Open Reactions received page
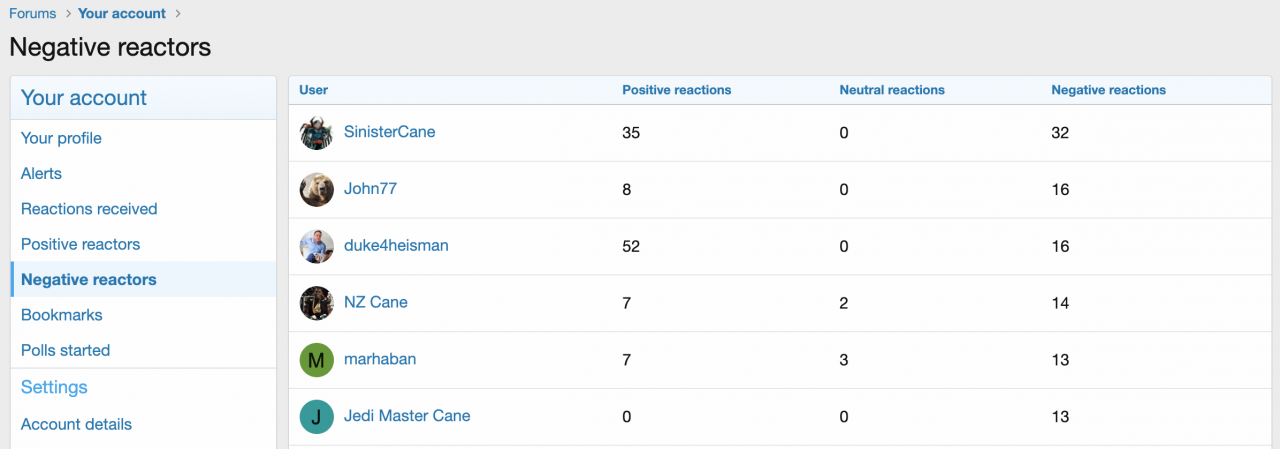This screenshot has height=449, width=1280. pos(89,209)
